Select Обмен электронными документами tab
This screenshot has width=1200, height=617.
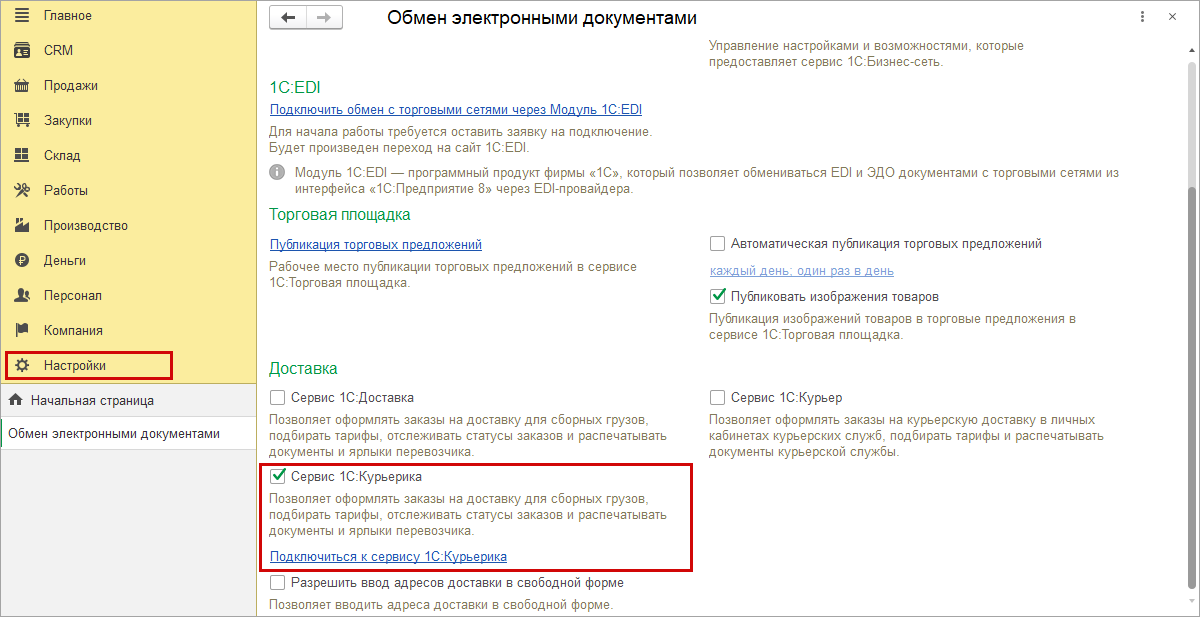128,434
